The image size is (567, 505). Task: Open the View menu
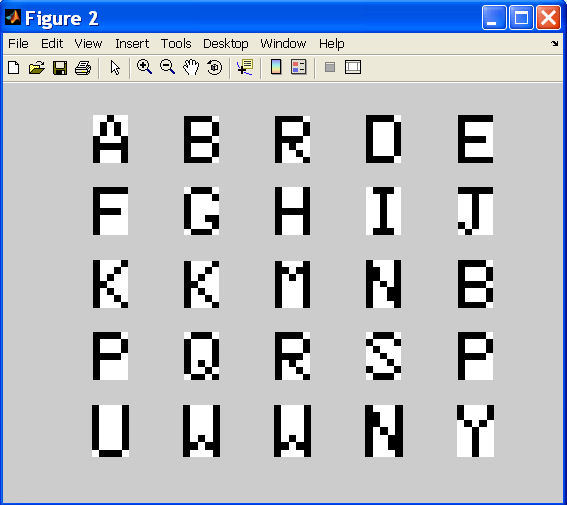[88, 44]
